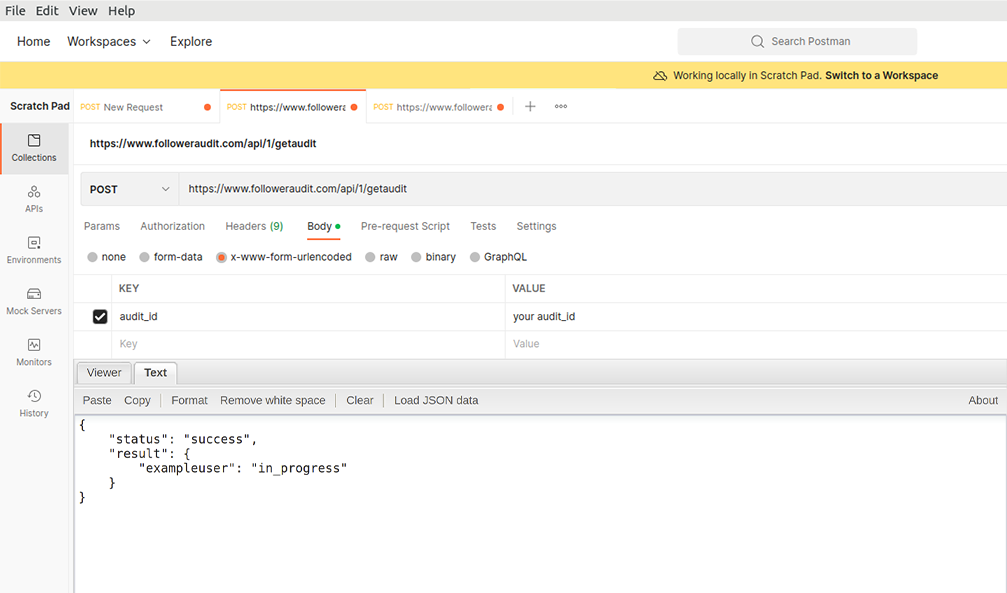Select the none body type
The image size is (1007, 593).
[92, 257]
